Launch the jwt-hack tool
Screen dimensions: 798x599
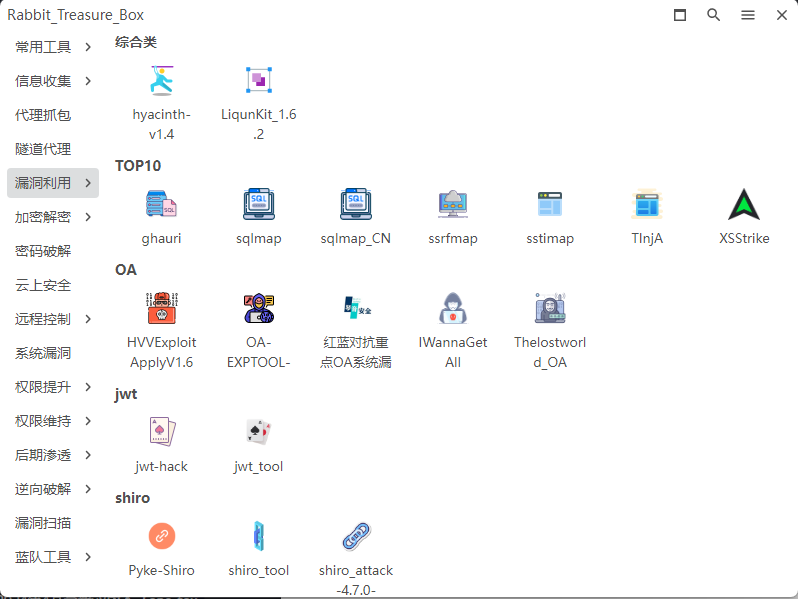pos(161,432)
